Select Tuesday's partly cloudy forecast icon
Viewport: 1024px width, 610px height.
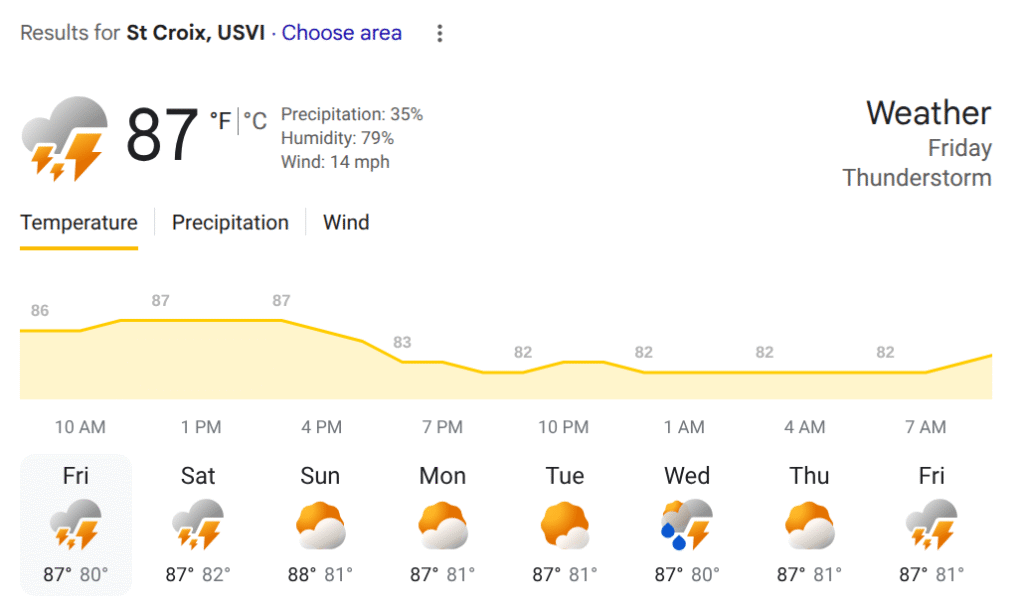[x=565, y=525]
